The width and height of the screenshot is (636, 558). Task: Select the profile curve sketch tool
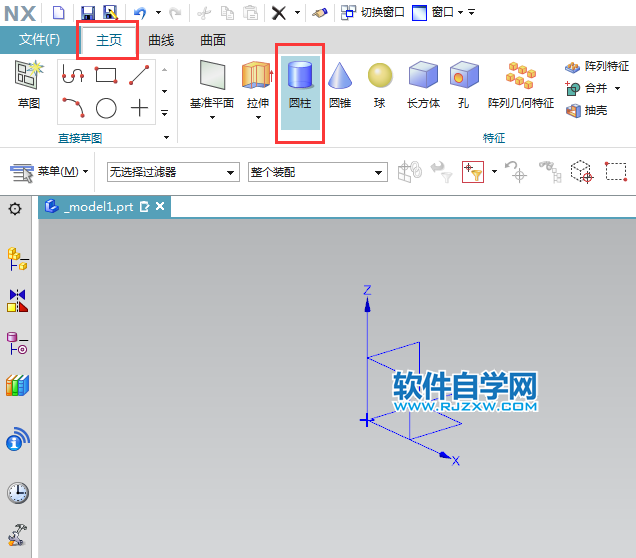pos(73,75)
